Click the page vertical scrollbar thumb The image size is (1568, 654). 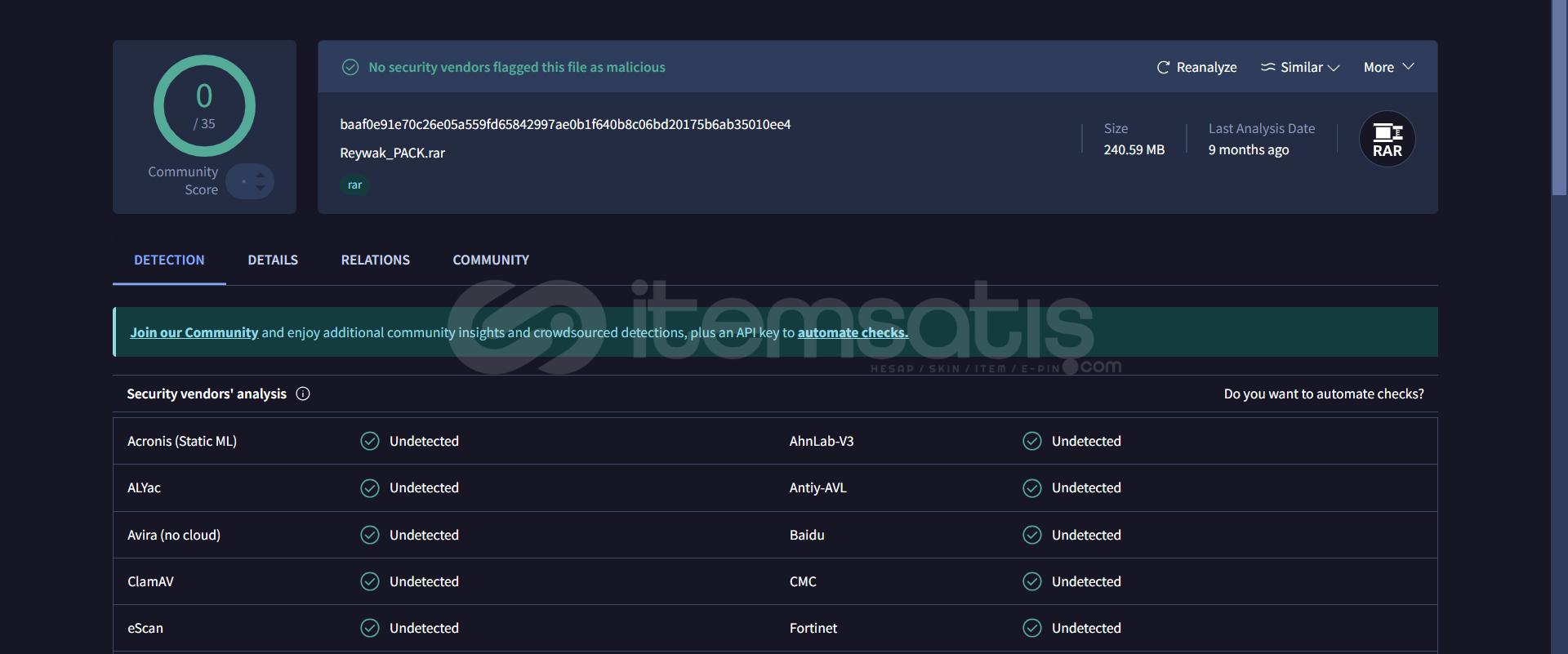(x=1559, y=97)
